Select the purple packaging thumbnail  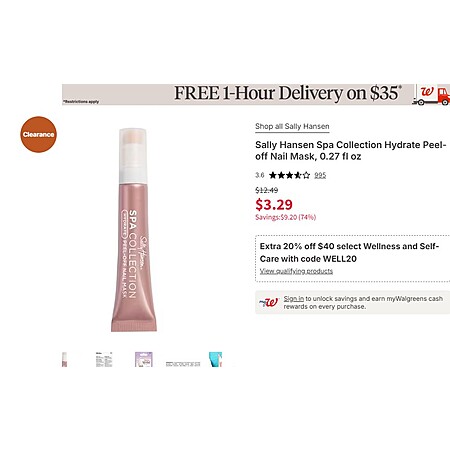(x=144, y=359)
